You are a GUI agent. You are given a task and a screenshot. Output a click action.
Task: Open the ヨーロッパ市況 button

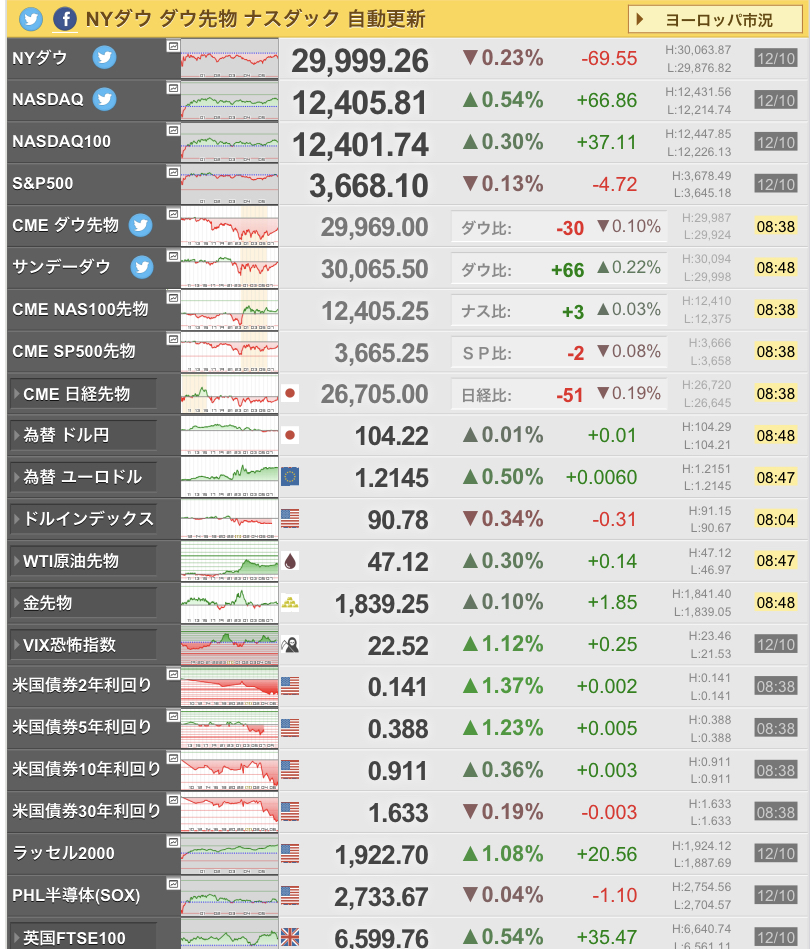(715, 20)
